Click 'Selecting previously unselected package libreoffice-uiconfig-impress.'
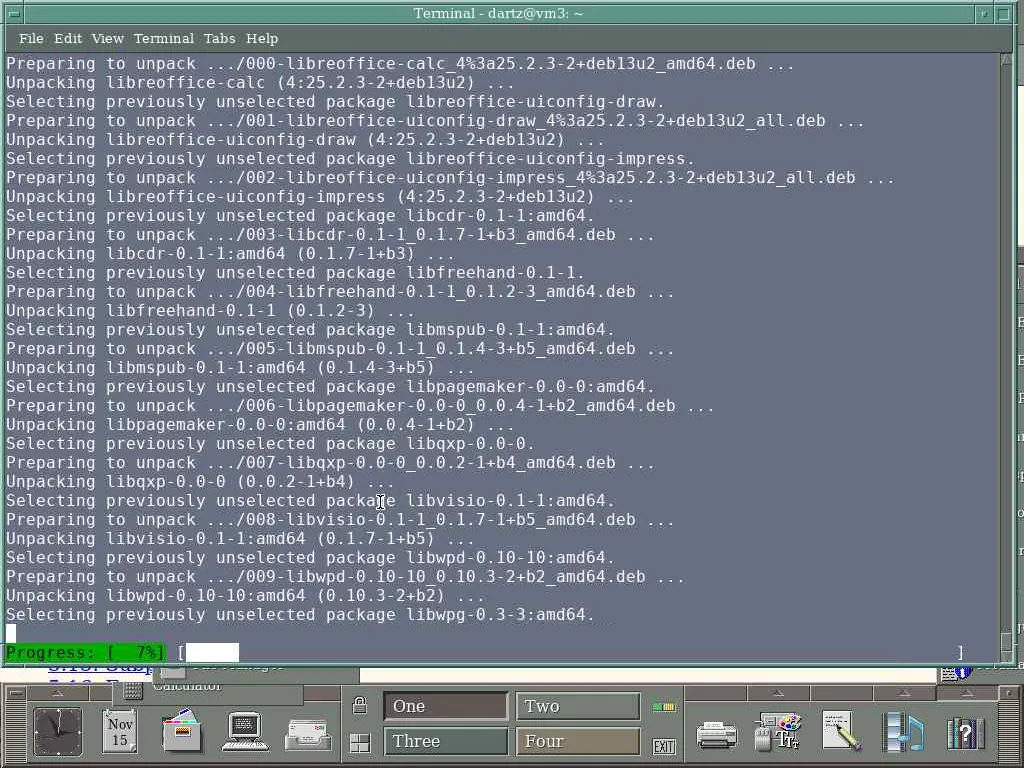The image size is (1024, 768). [x=350, y=158]
